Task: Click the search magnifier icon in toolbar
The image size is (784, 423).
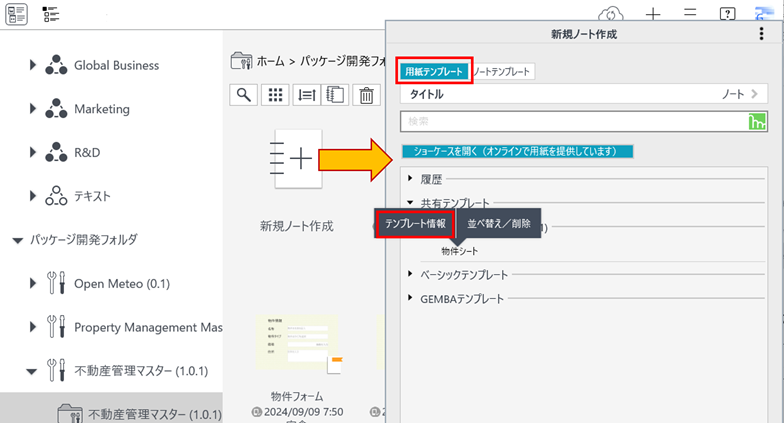Action: point(244,95)
